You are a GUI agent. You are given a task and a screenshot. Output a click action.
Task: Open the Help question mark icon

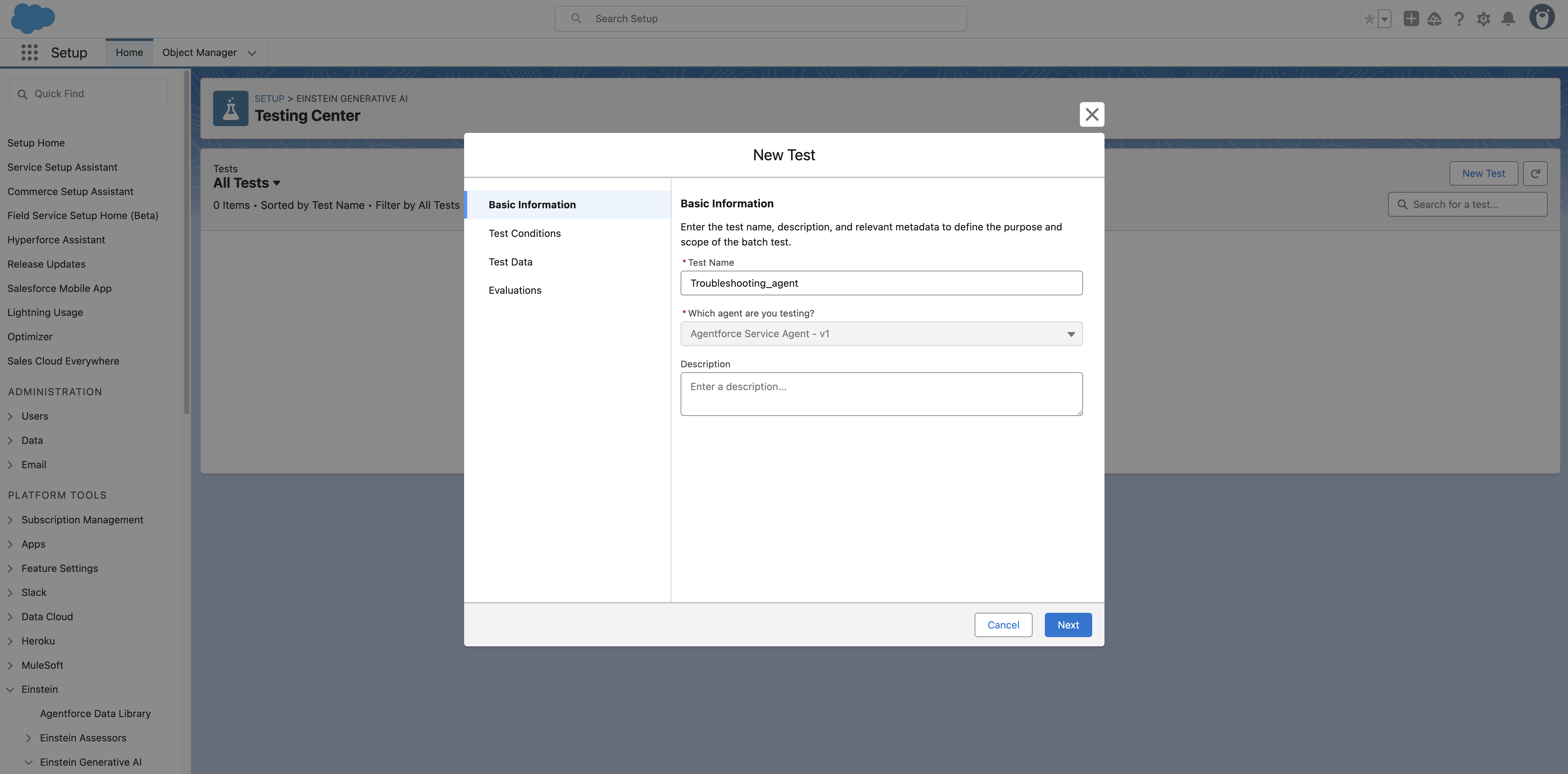pyautogui.click(x=1459, y=19)
